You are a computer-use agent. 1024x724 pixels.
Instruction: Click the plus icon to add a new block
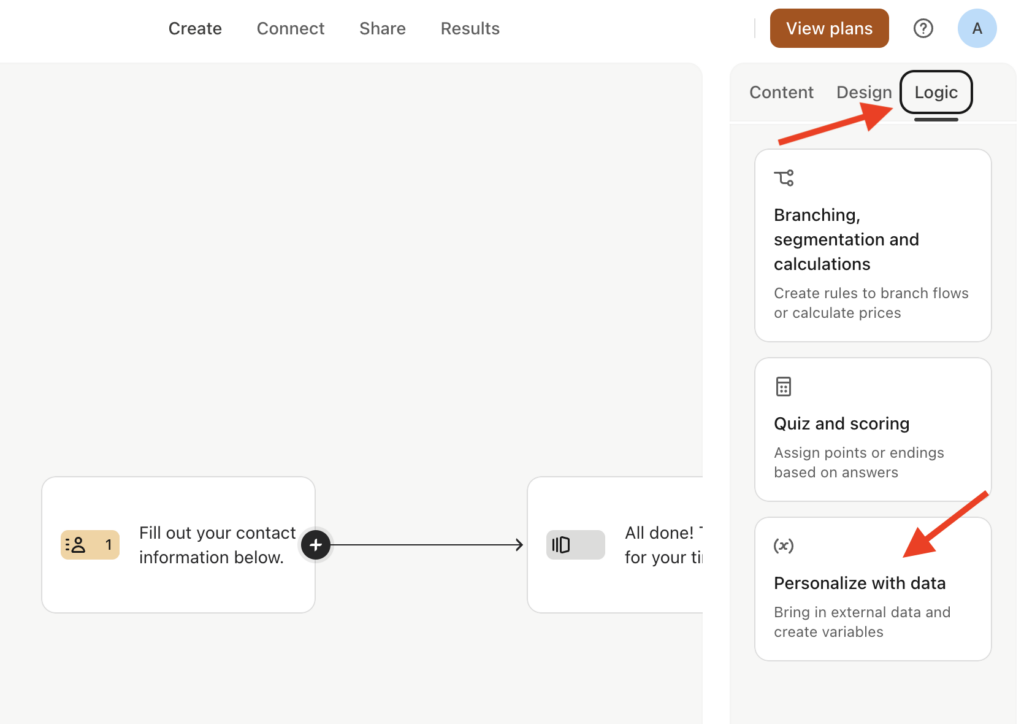tap(315, 545)
